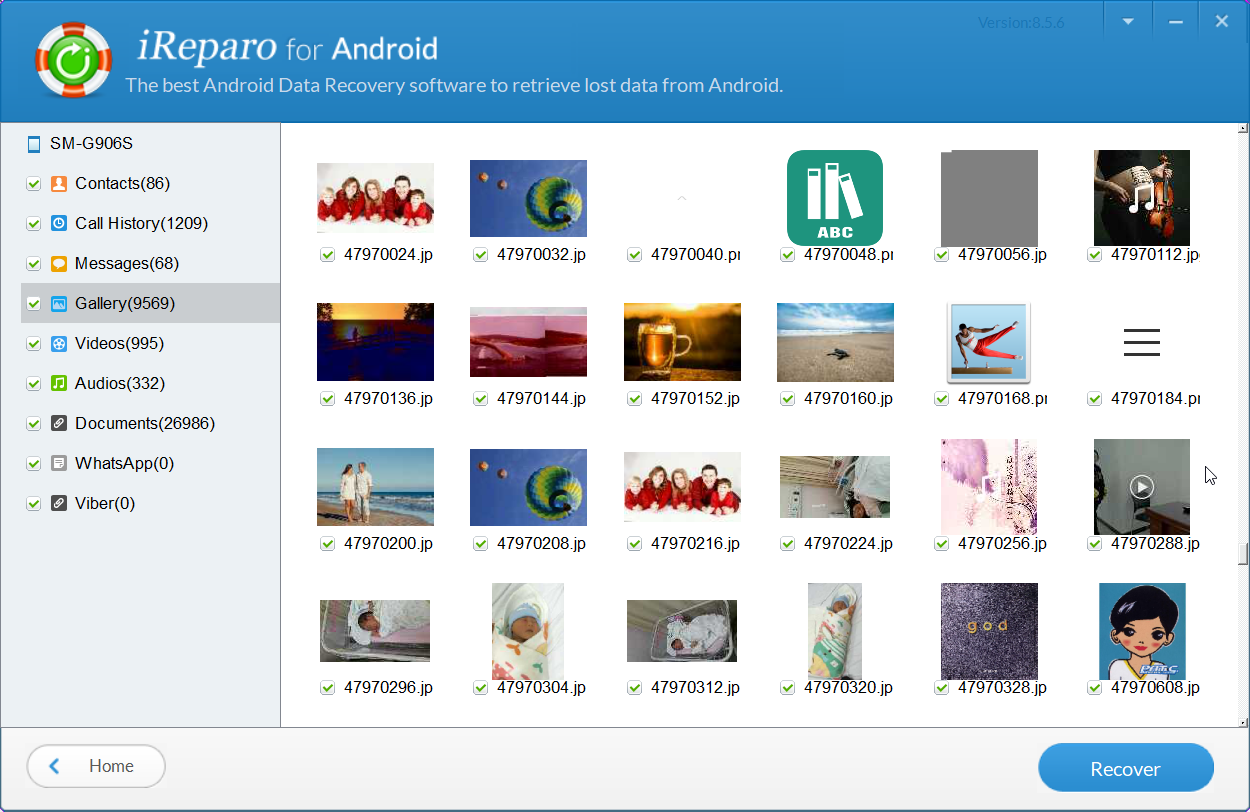Screen dimensions: 1250x812
Task: Toggle the checkbox for 47970024.jp
Action: pyautogui.click(x=327, y=255)
